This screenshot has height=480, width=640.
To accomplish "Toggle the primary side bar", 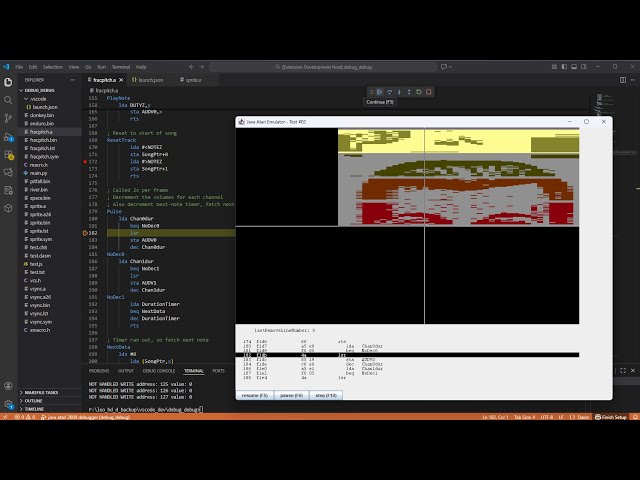I will [x=564, y=67].
